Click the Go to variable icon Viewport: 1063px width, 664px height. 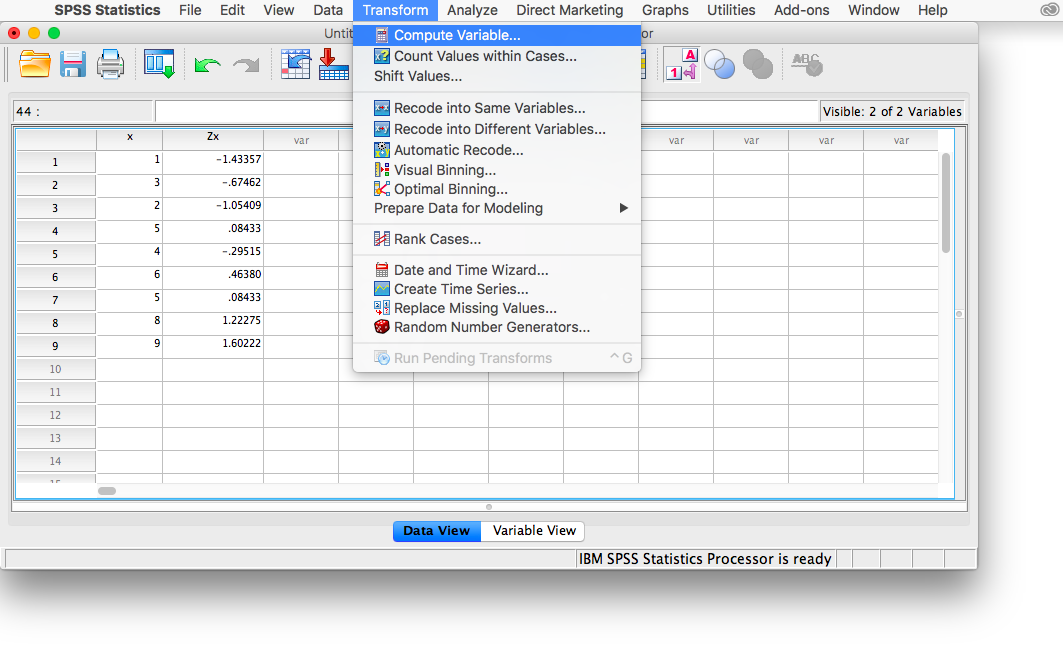point(333,64)
